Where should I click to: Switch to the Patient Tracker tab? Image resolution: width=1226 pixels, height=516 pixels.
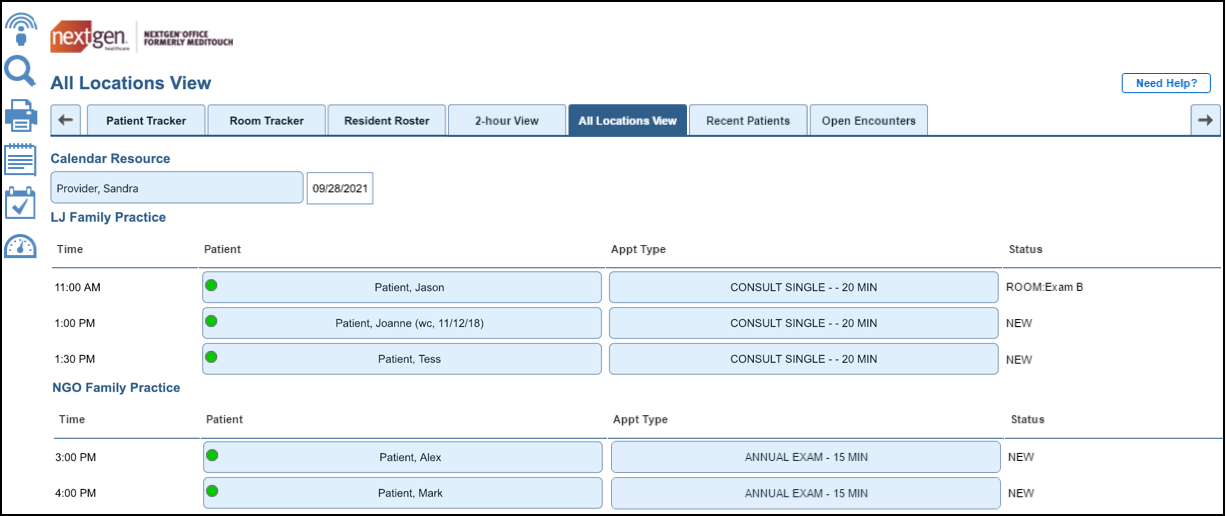[x=146, y=120]
